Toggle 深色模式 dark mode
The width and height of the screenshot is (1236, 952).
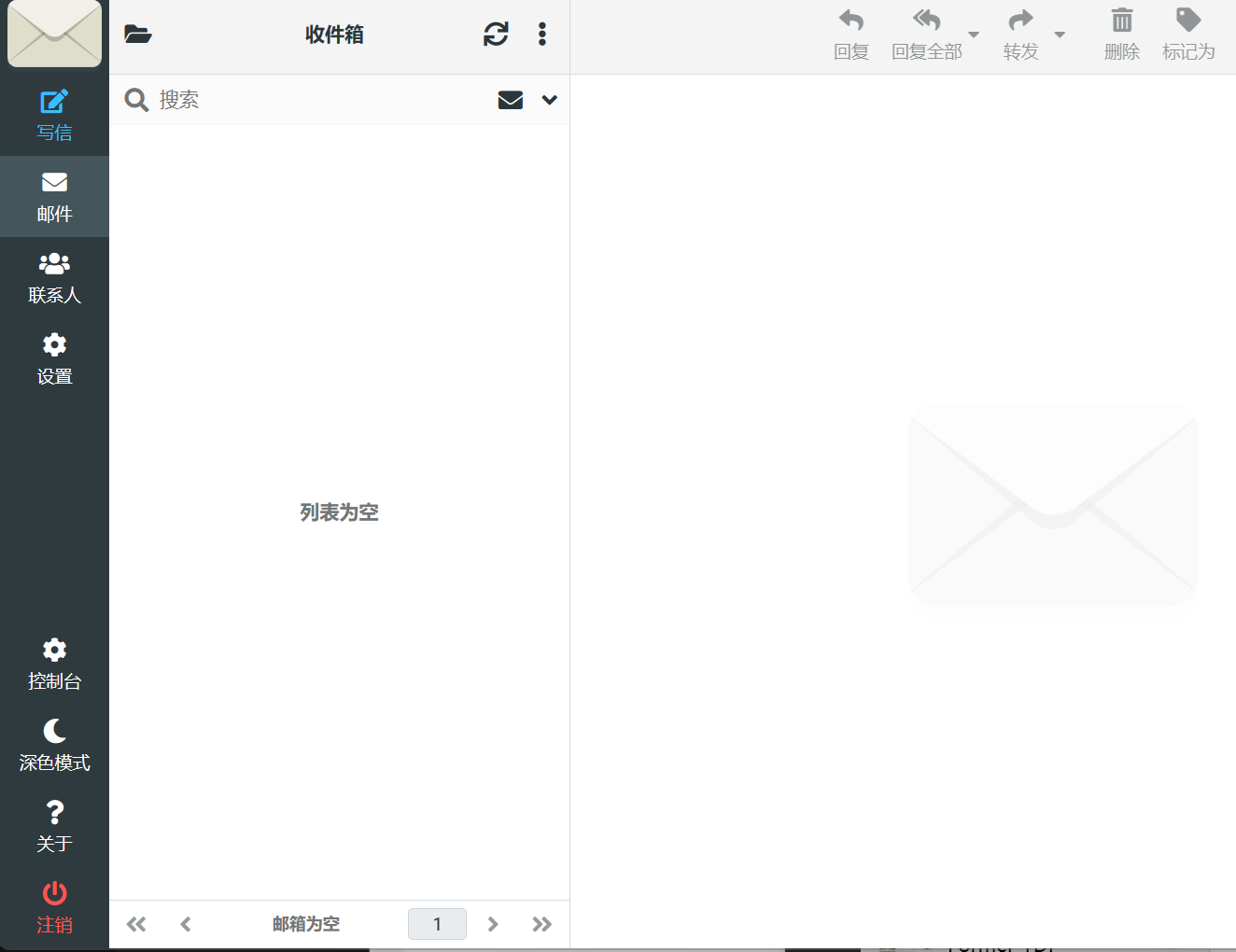point(54,745)
